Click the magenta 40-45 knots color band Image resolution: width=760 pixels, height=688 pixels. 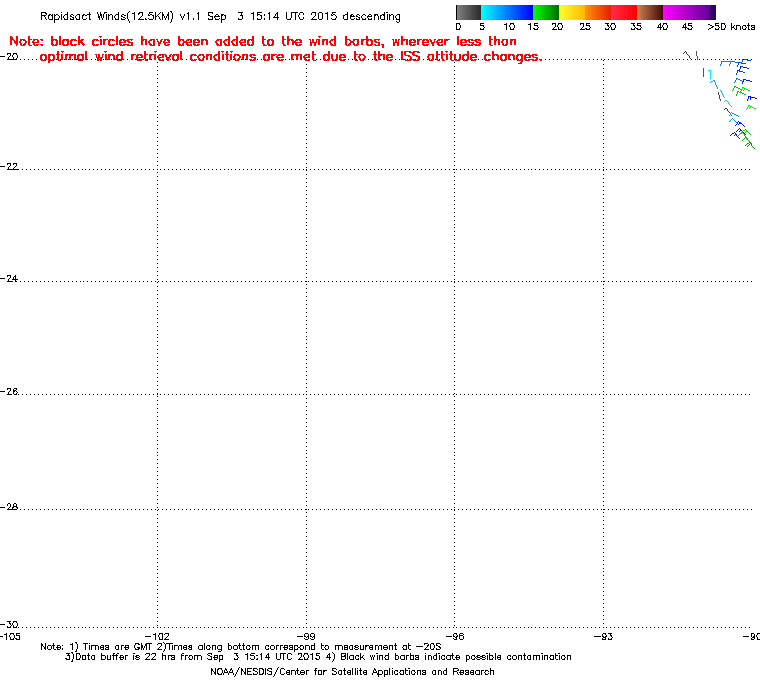pos(676,12)
